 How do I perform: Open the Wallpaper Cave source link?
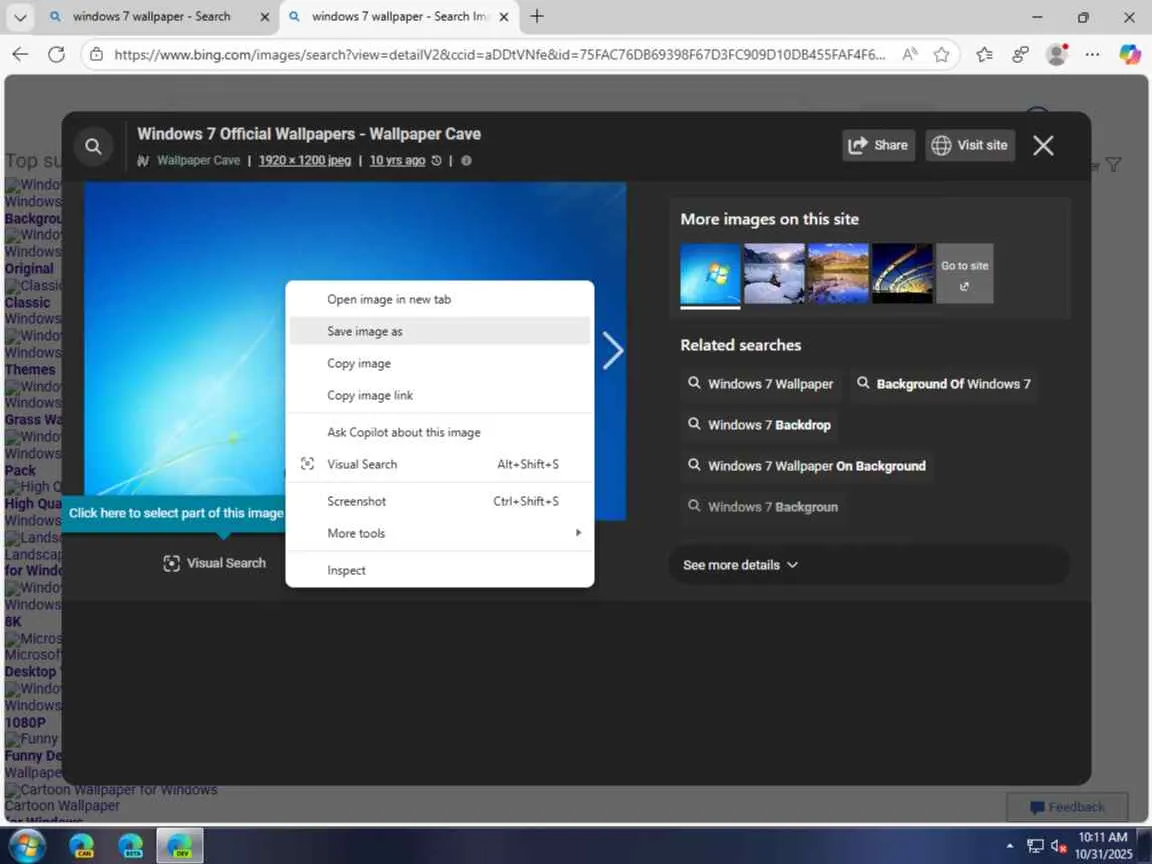198,160
